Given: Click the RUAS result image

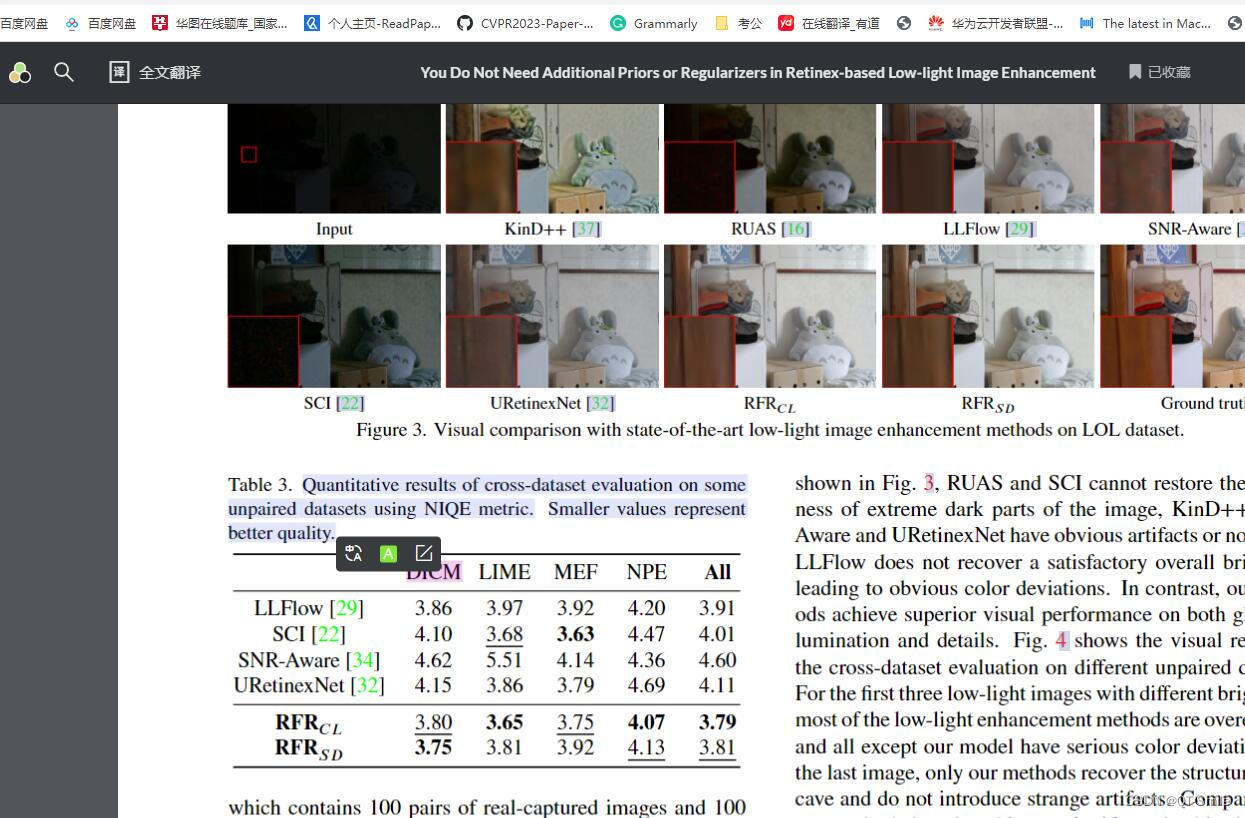Looking at the screenshot, I should click(770, 158).
